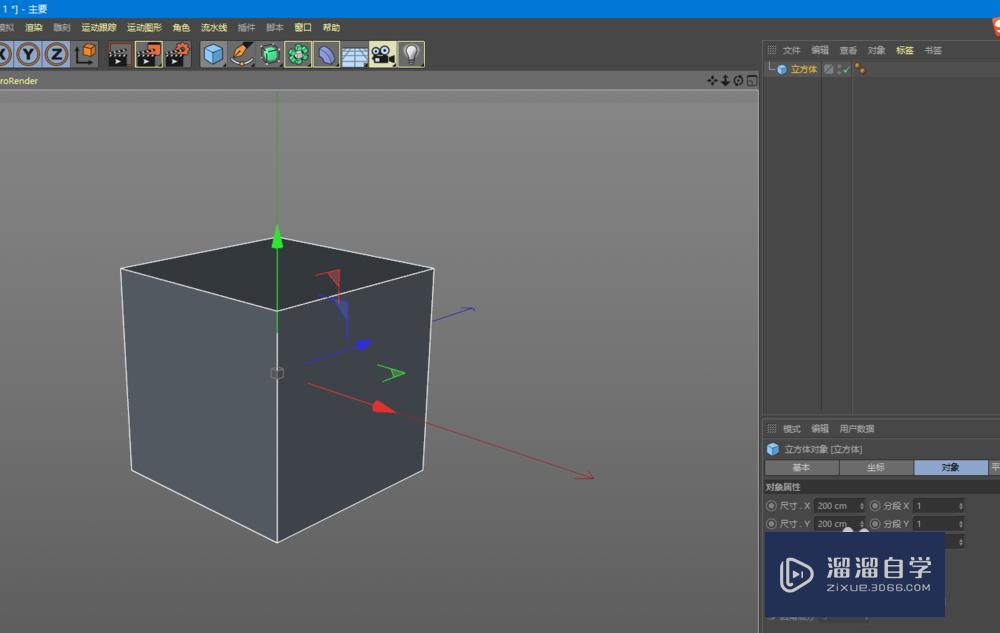Image resolution: width=1000 pixels, height=633 pixels.
Task: Select the spline pen tool
Action: point(241,54)
